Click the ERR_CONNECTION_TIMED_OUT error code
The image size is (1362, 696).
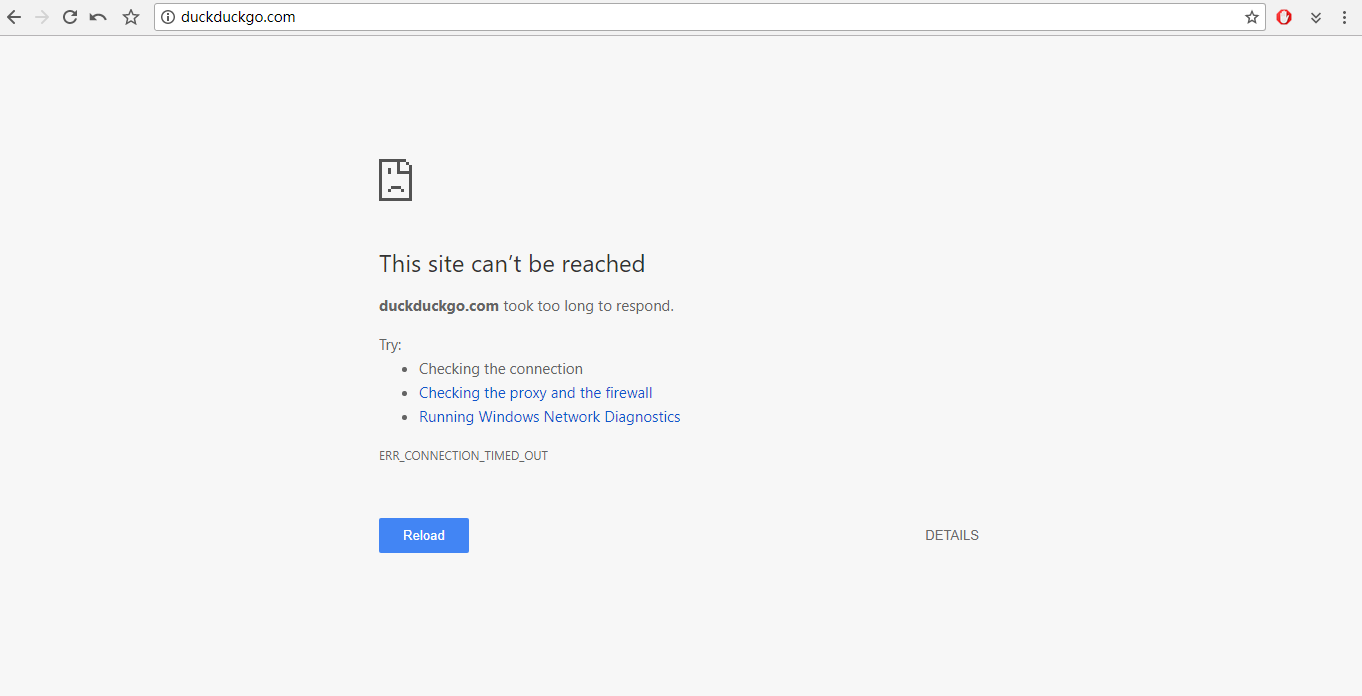pyautogui.click(x=464, y=456)
